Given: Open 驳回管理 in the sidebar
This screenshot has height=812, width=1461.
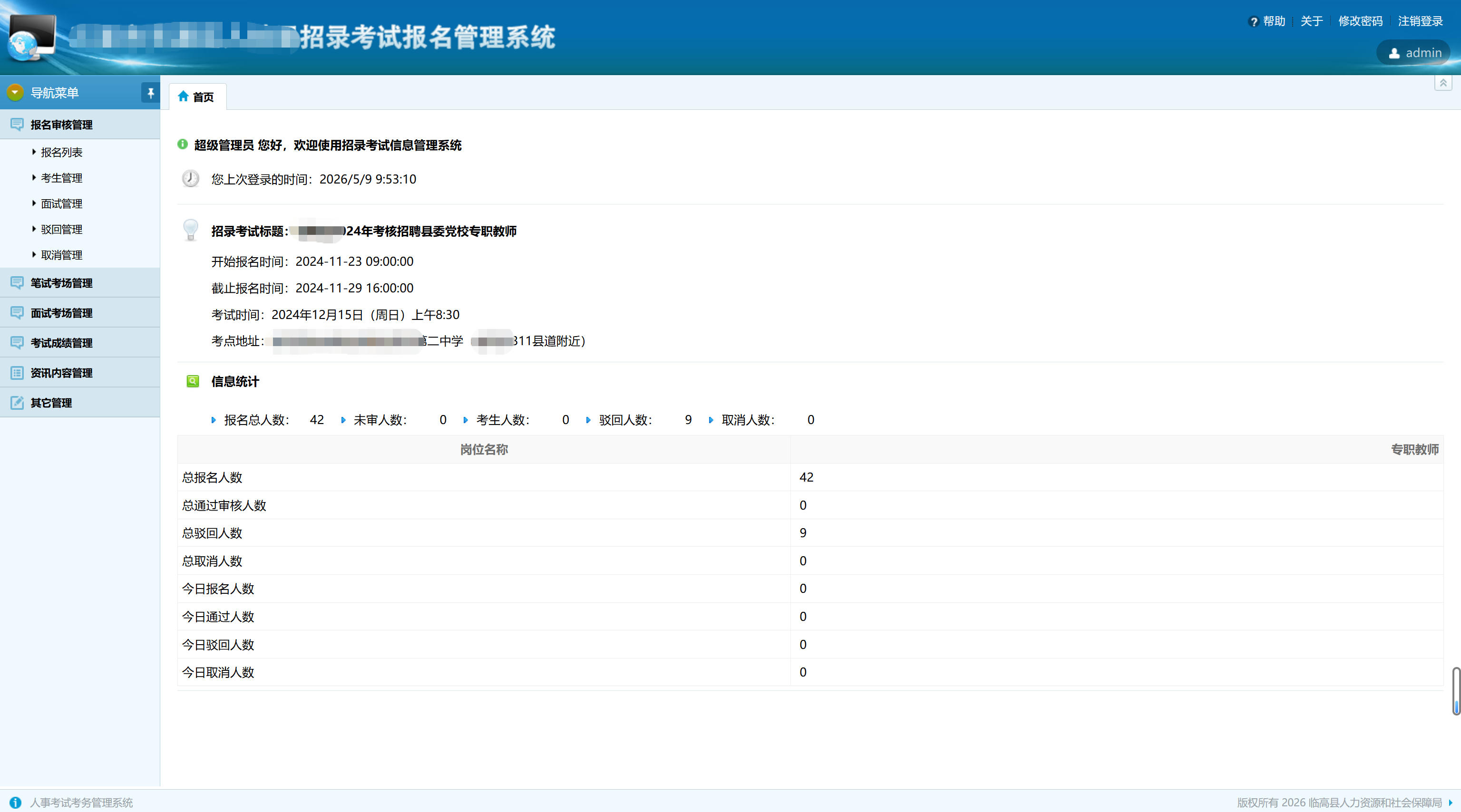Looking at the screenshot, I should [61, 229].
